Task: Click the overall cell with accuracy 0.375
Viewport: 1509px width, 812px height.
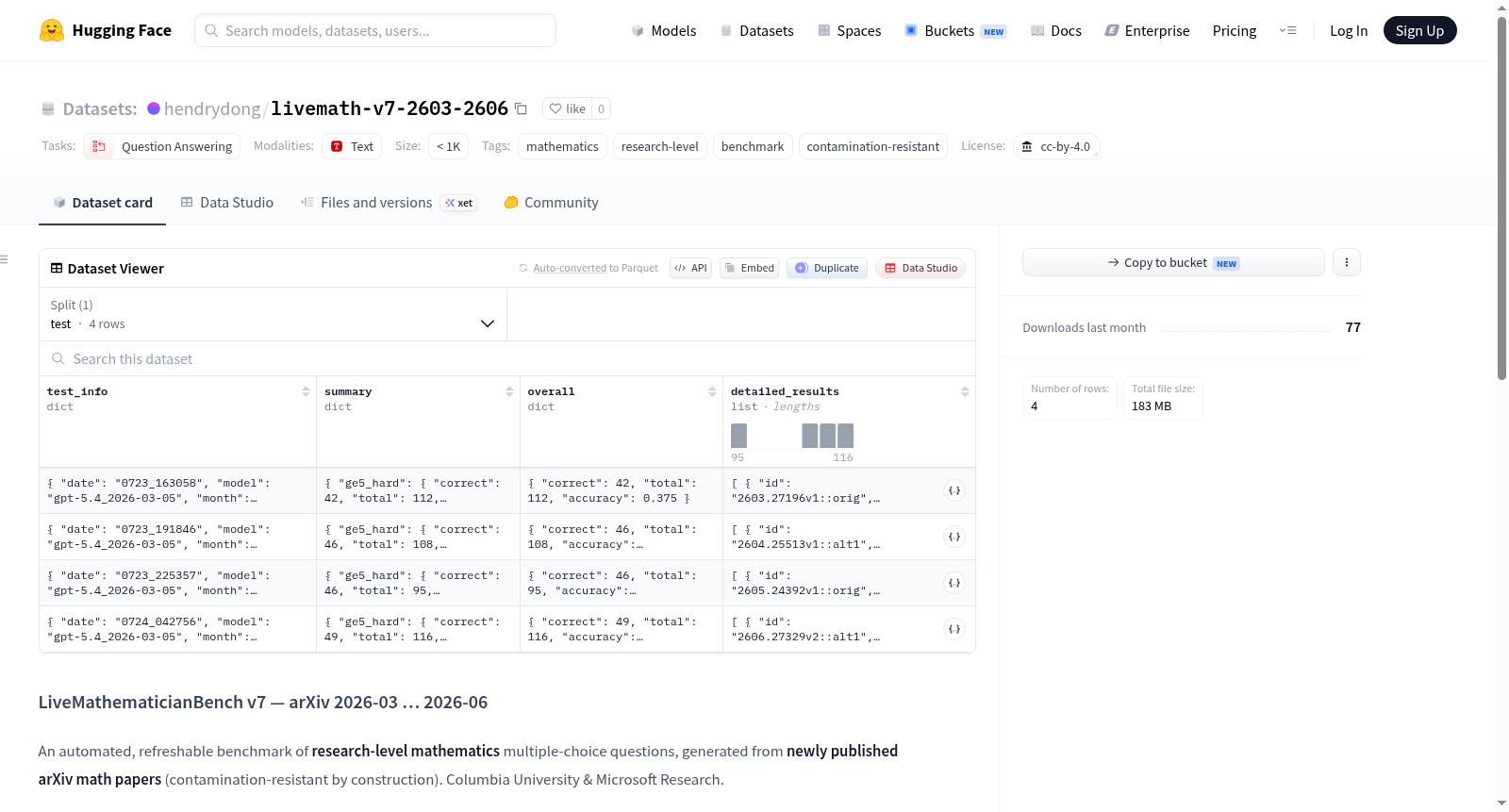Action: tap(622, 490)
